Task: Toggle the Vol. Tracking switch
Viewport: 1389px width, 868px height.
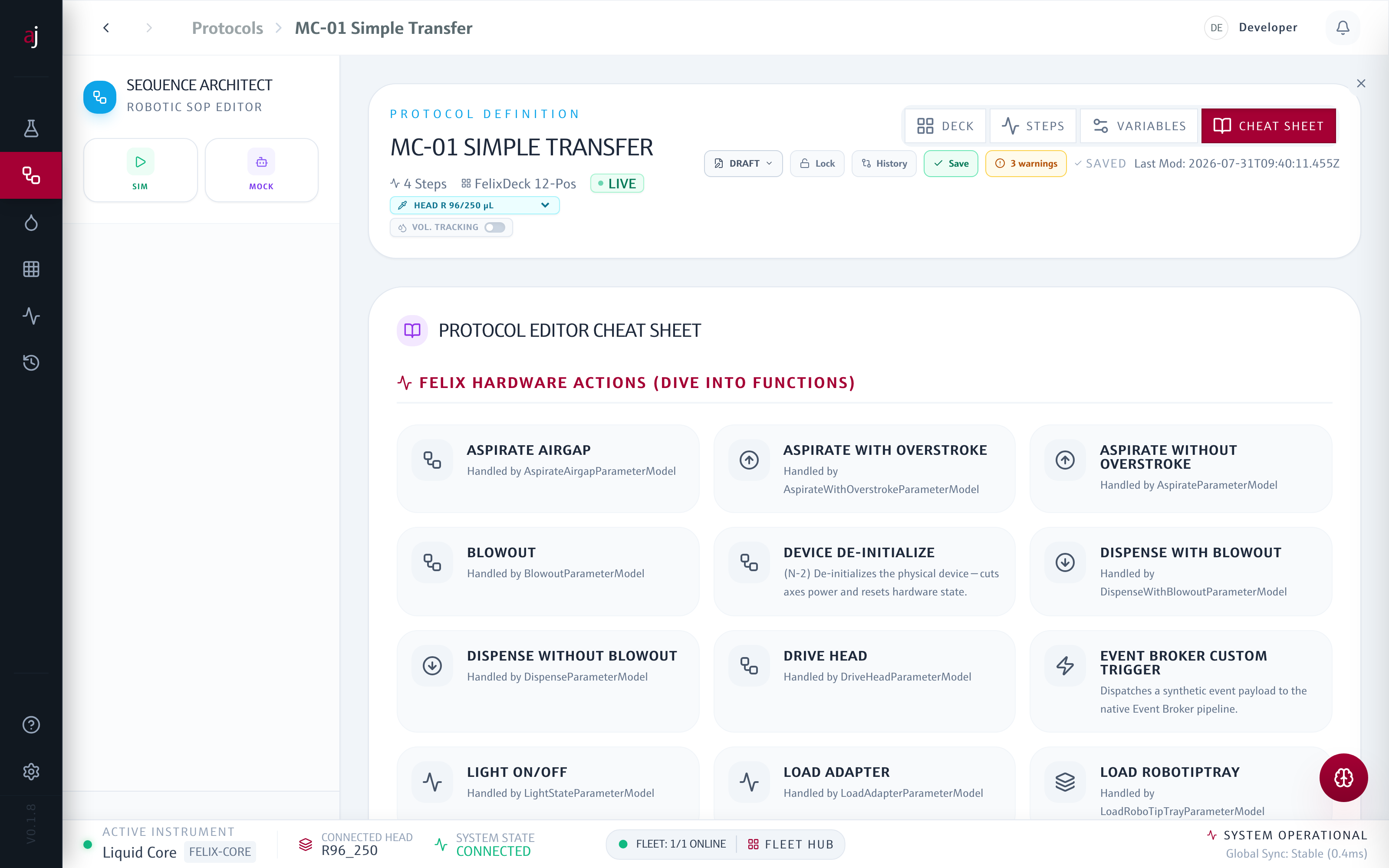Action: (494, 227)
